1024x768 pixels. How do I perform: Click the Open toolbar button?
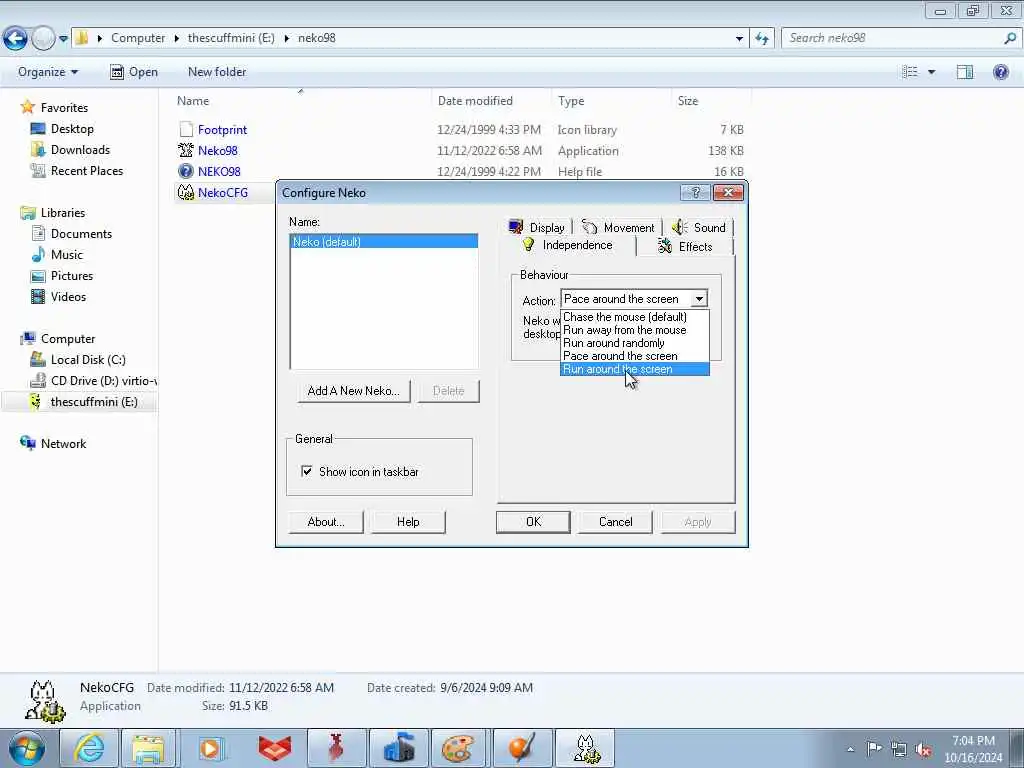click(x=134, y=72)
